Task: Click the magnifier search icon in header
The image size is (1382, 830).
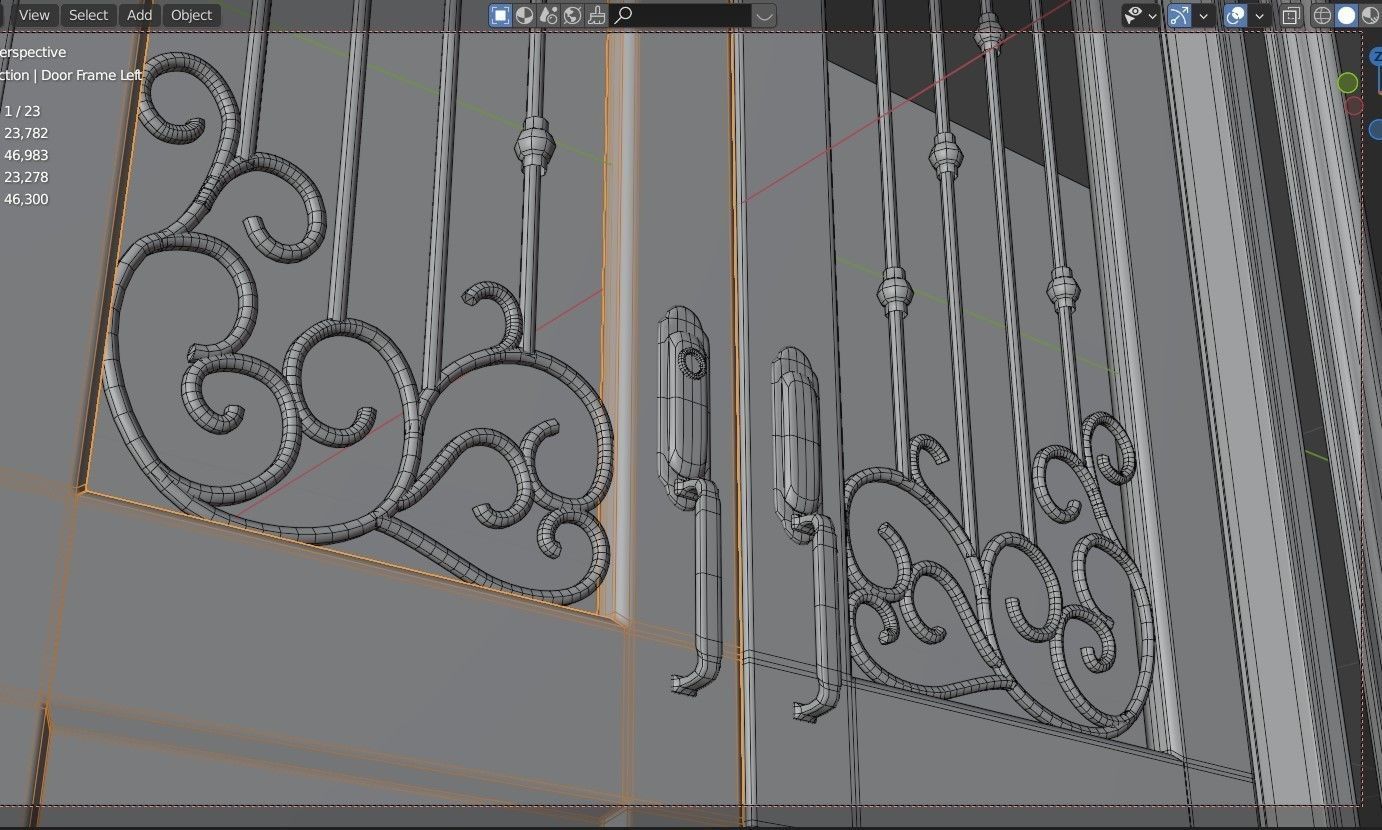Action: tap(623, 15)
